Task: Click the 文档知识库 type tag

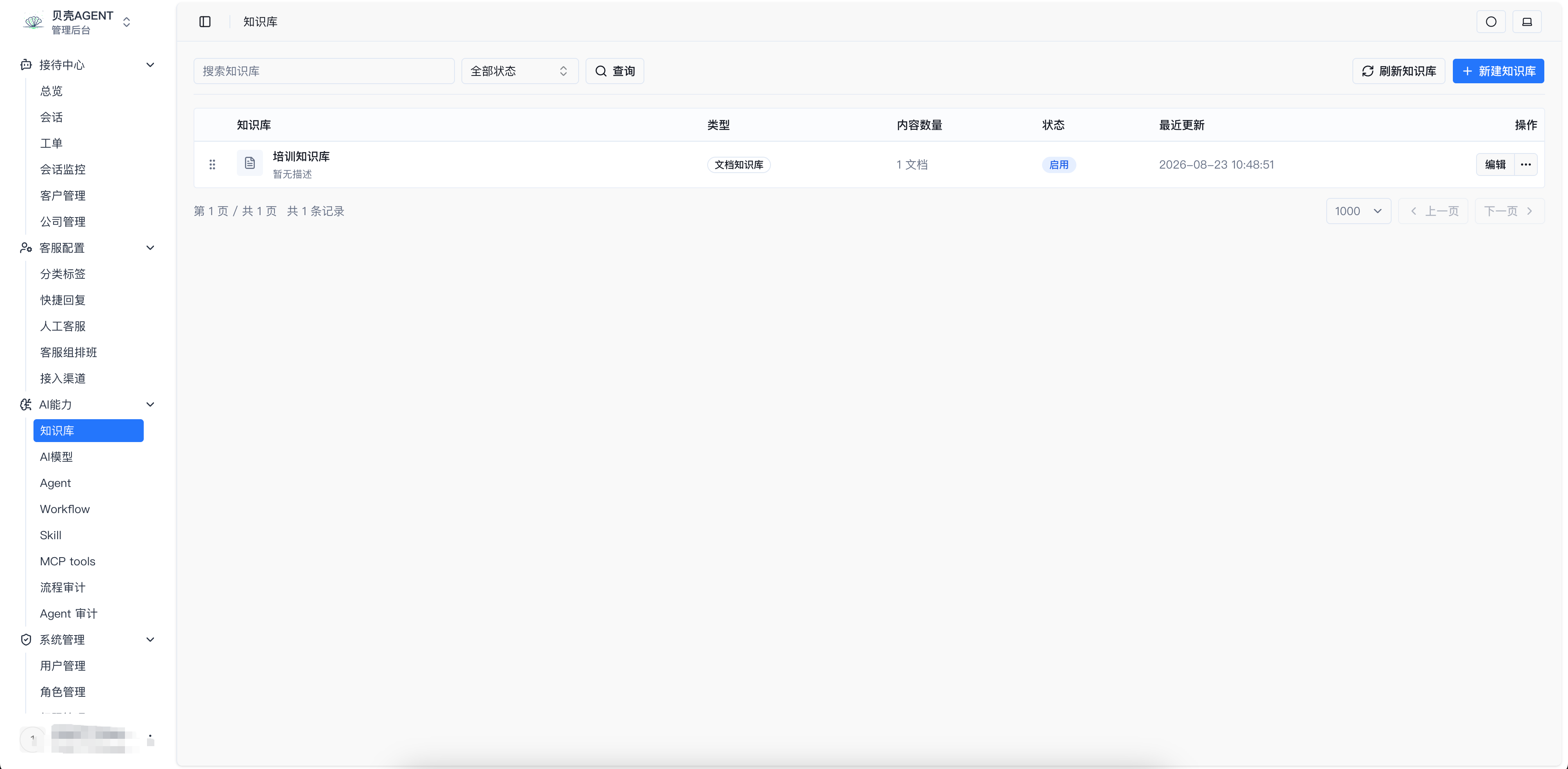Action: [738, 165]
